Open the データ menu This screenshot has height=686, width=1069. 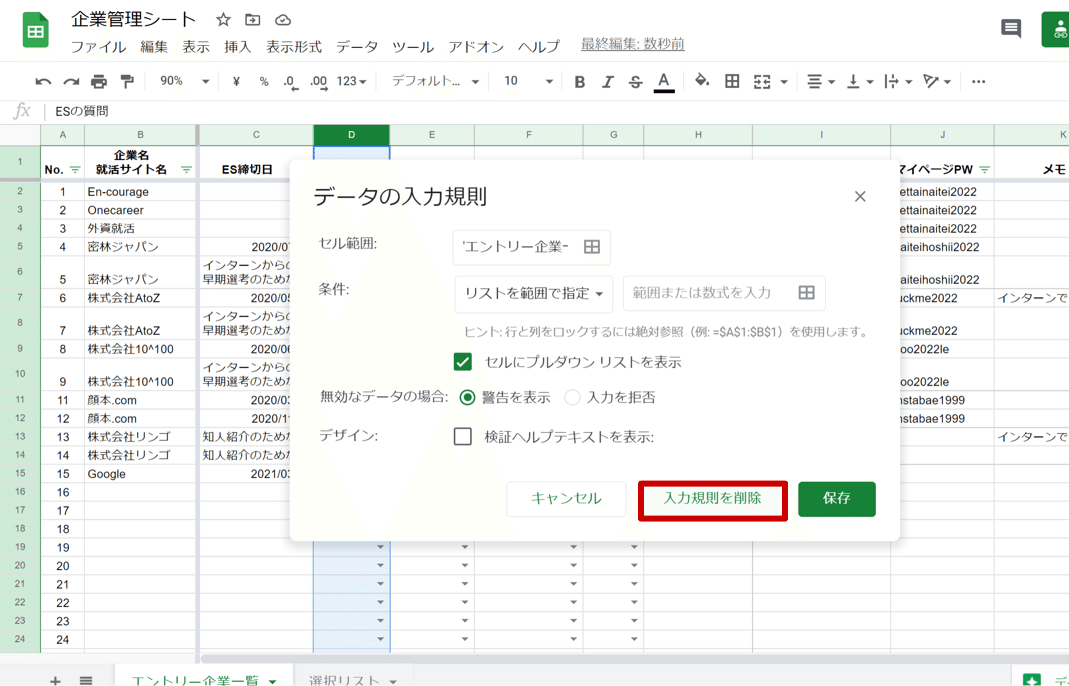click(357, 47)
